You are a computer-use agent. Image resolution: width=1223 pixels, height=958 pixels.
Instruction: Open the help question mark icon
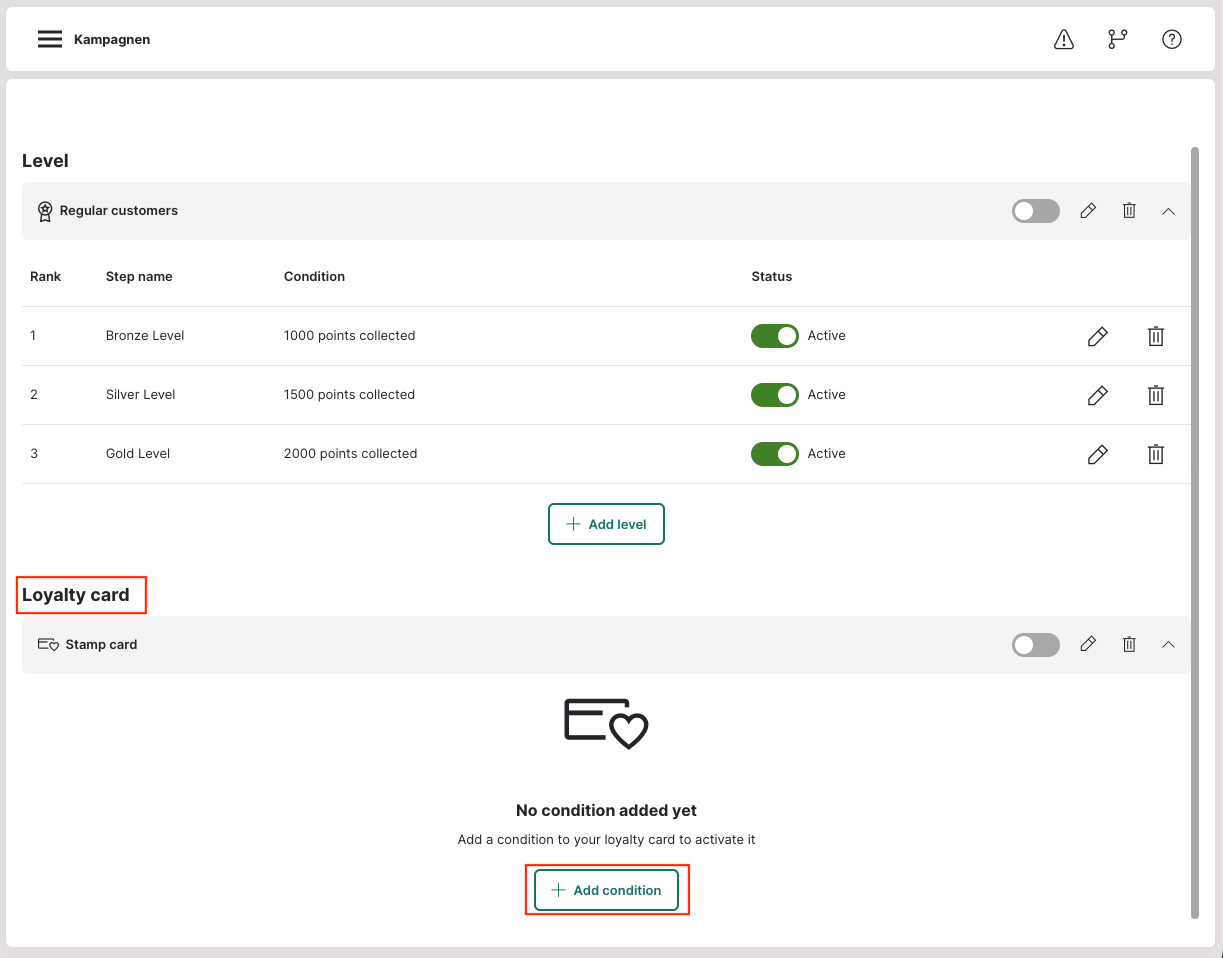point(1172,40)
